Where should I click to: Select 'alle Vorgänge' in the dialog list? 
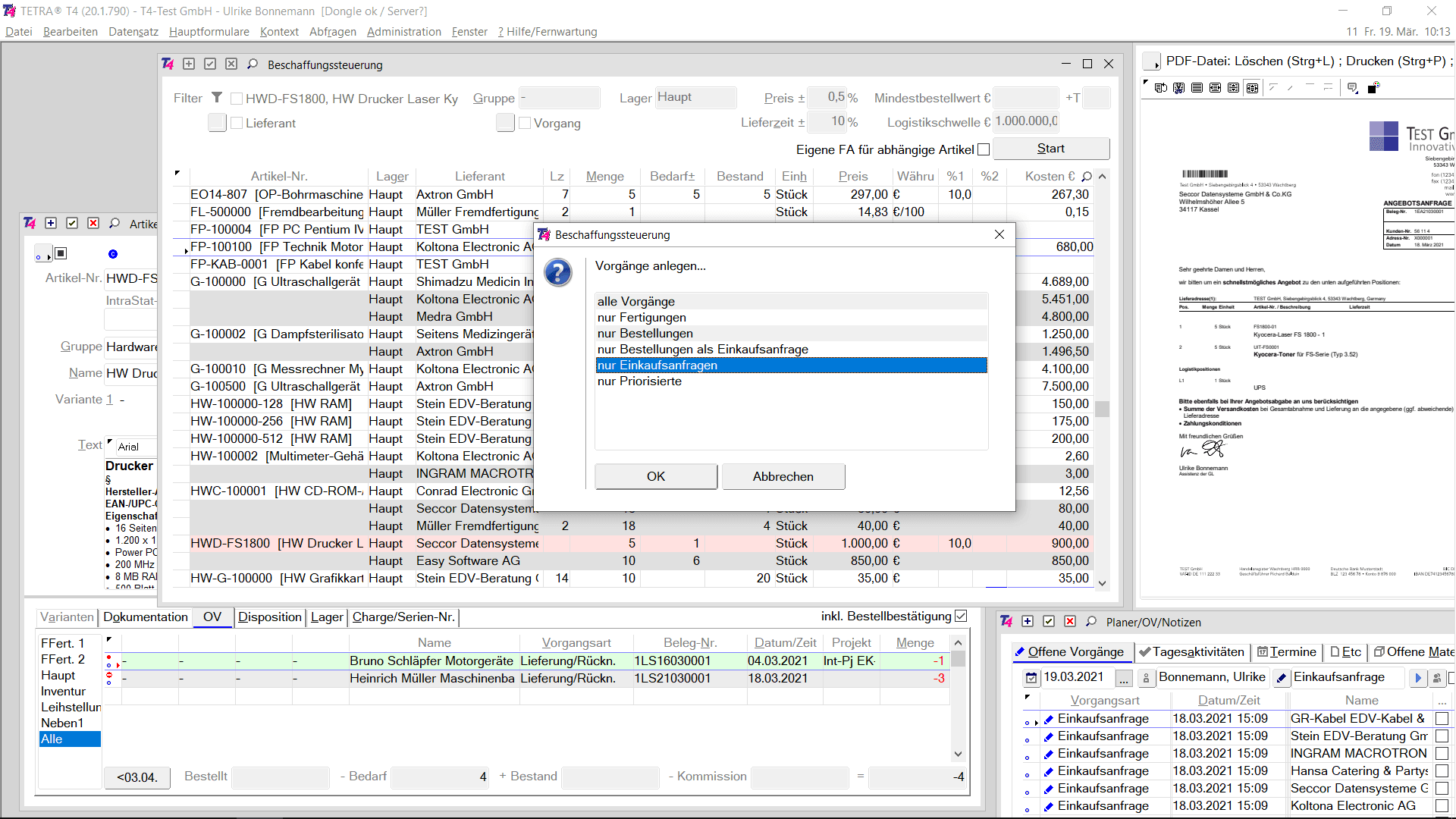(x=792, y=302)
